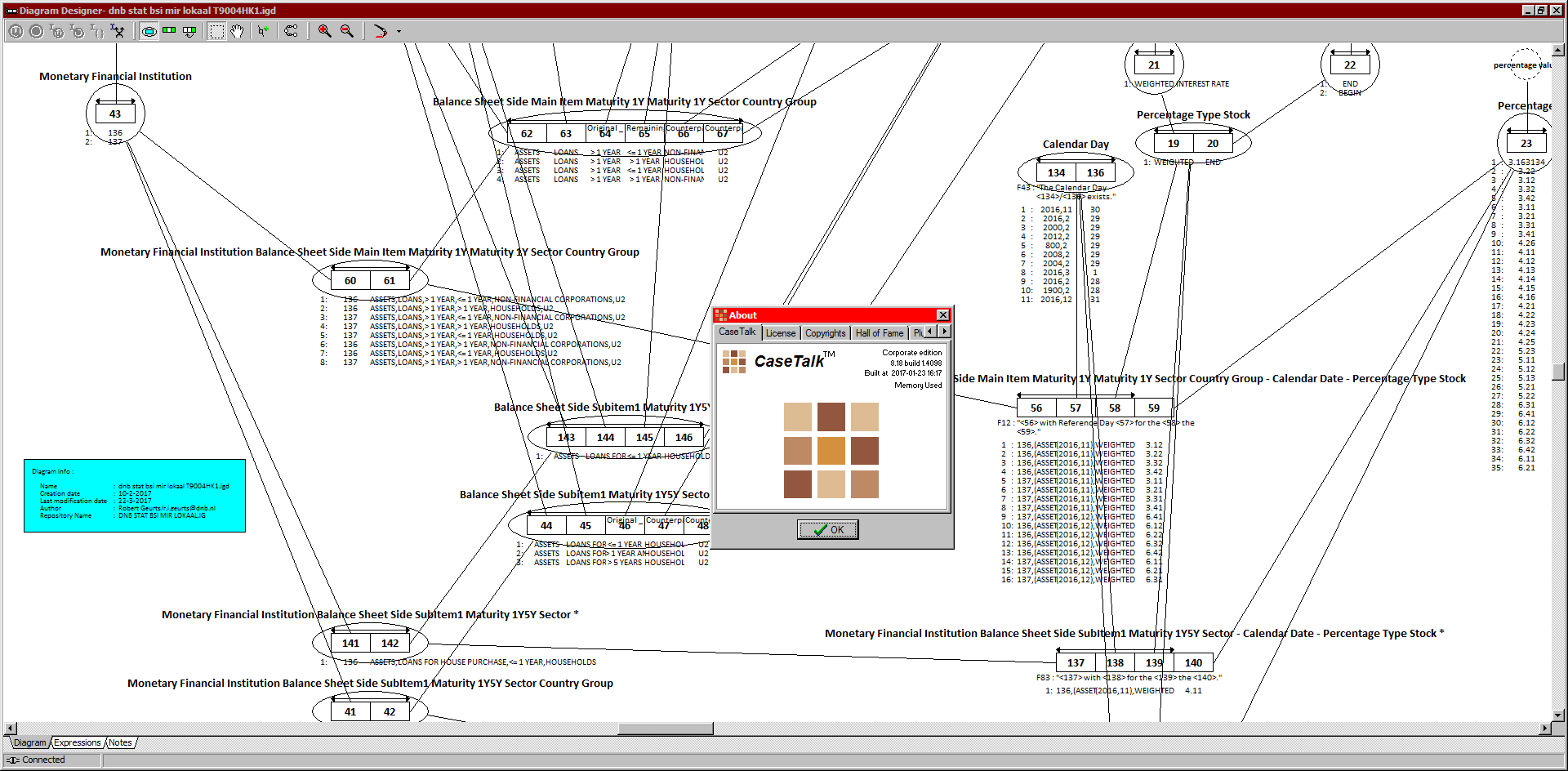Click the three green boxes toolbar icon
This screenshot has height=771, width=1568.
(x=169, y=31)
